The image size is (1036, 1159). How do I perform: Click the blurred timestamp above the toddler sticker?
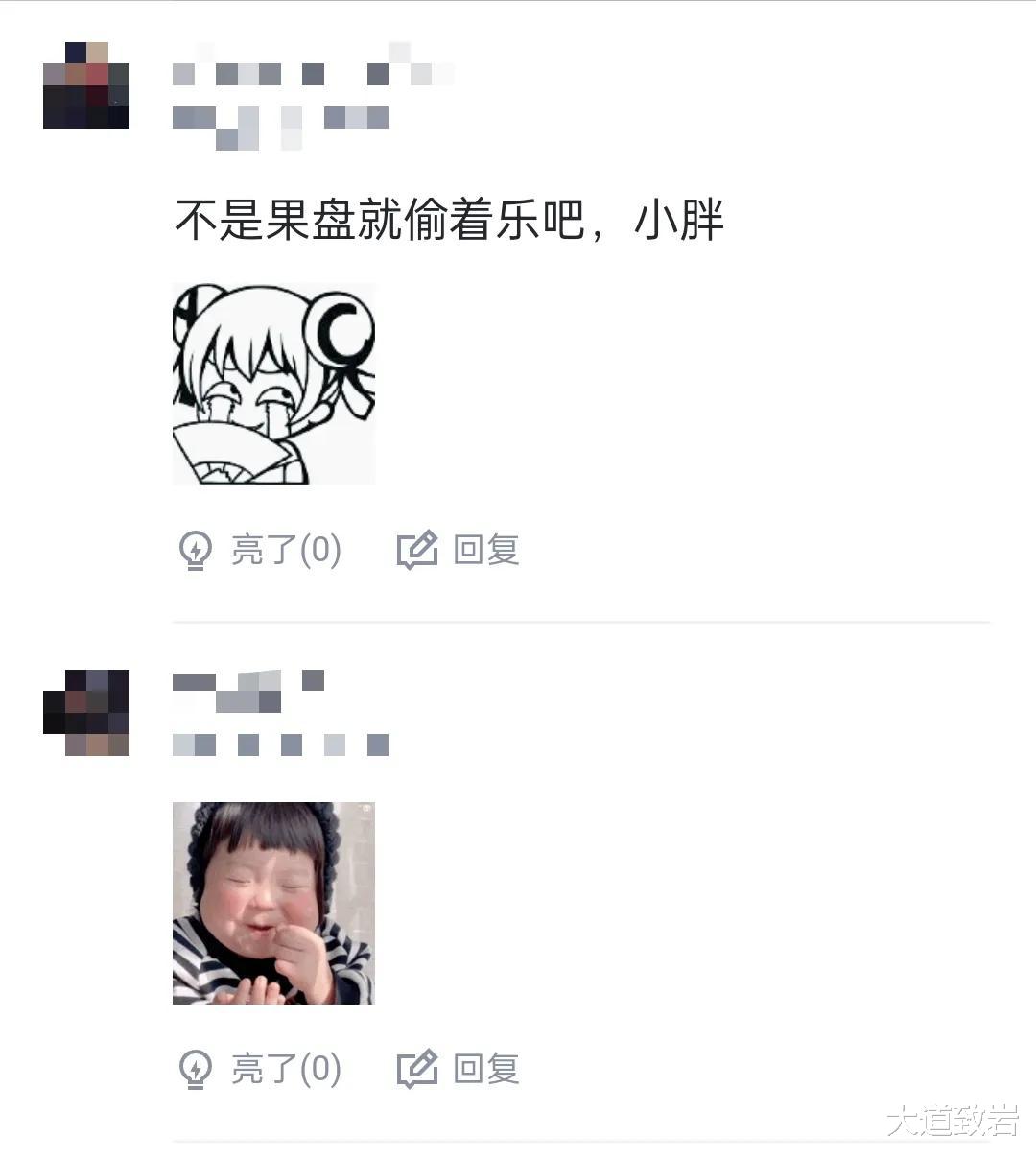pyautogui.click(x=280, y=745)
